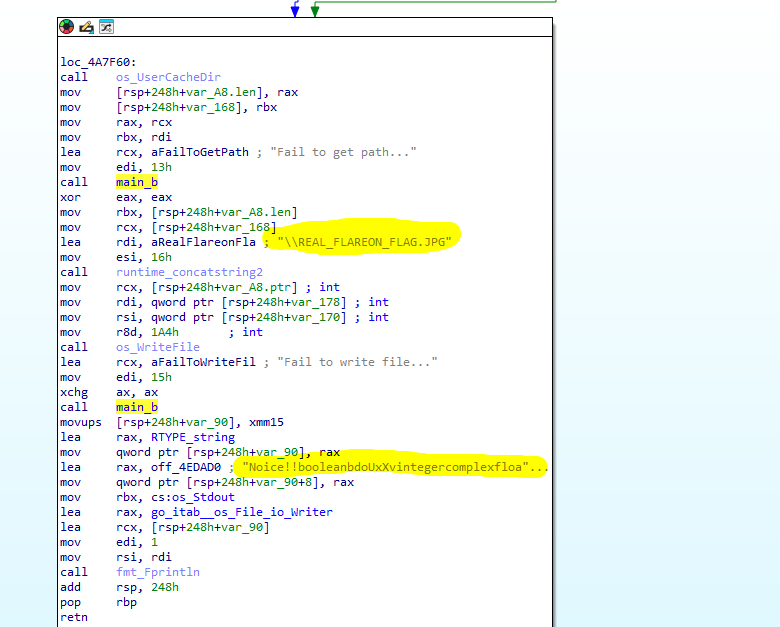This screenshot has width=780, height=627.
Task: Click the pop rbp instruction
Action: pyautogui.click(x=98, y=602)
